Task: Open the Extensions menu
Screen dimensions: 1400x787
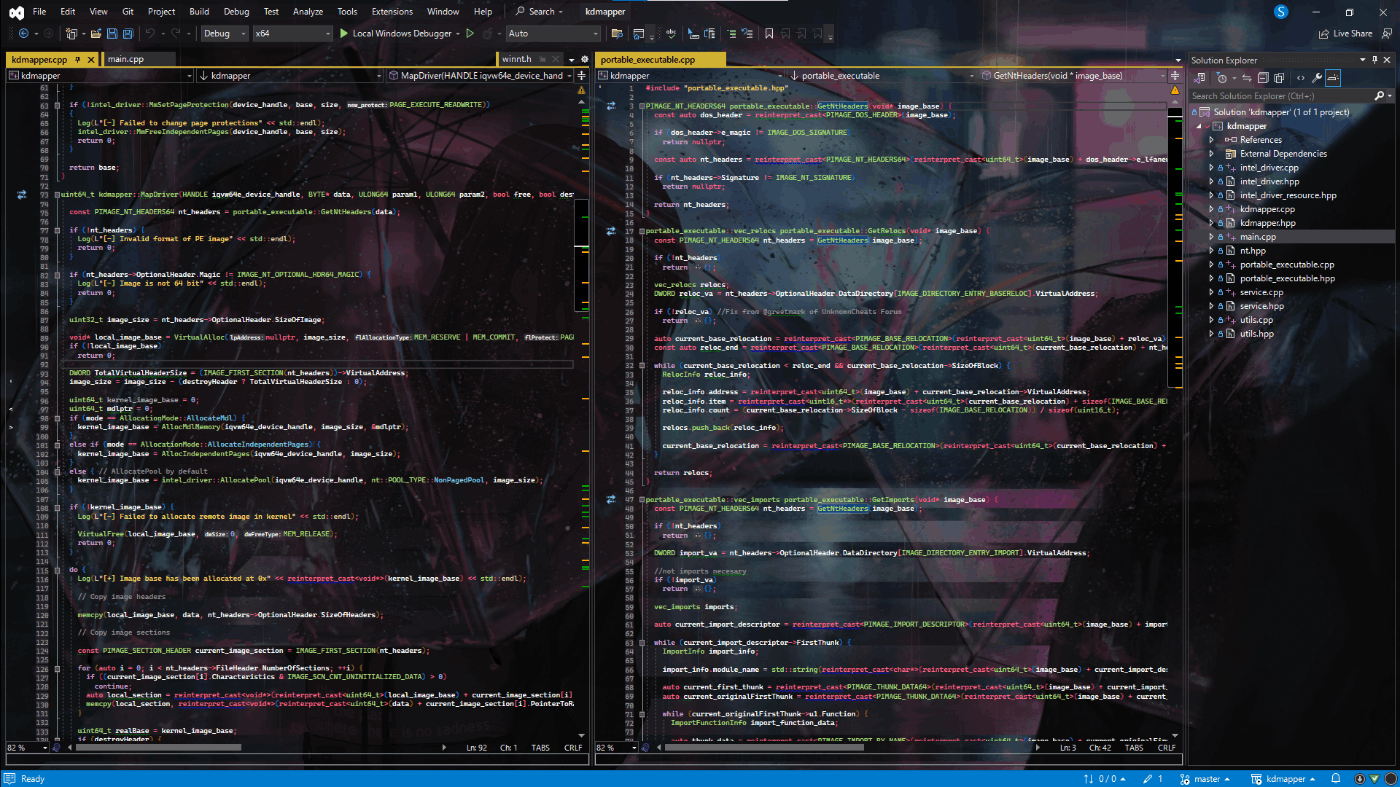Action: click(x=392, y=12)
